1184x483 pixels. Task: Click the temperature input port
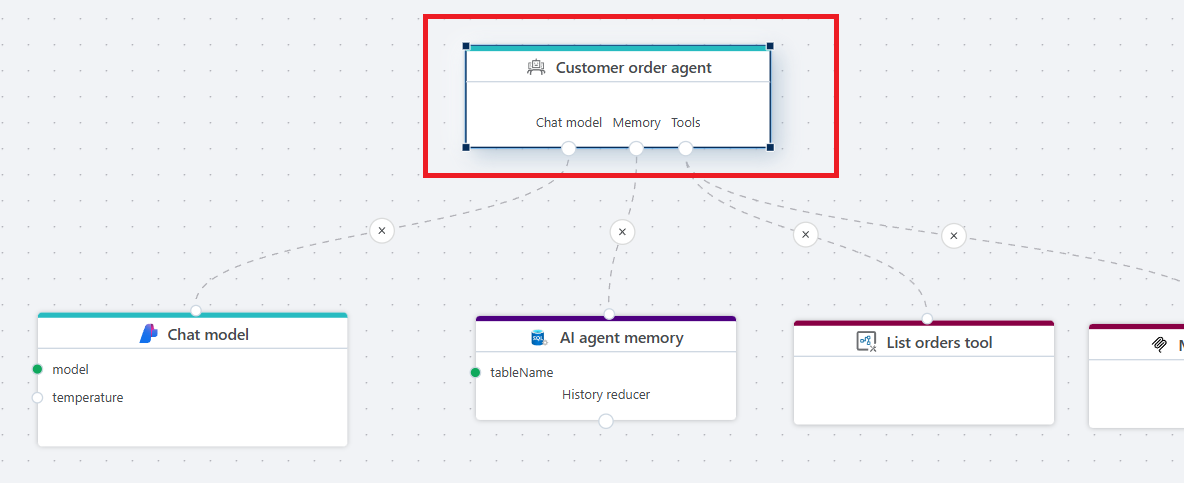pyautogui.click(x=38, y=397)
